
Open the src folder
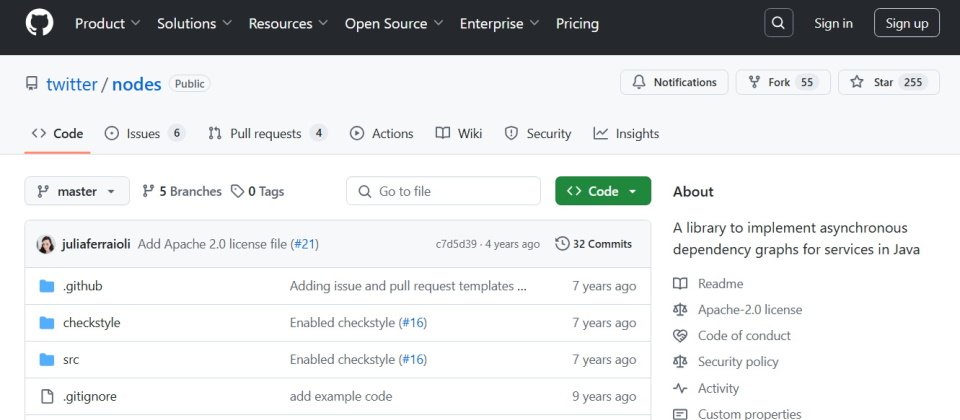point(71,359)
